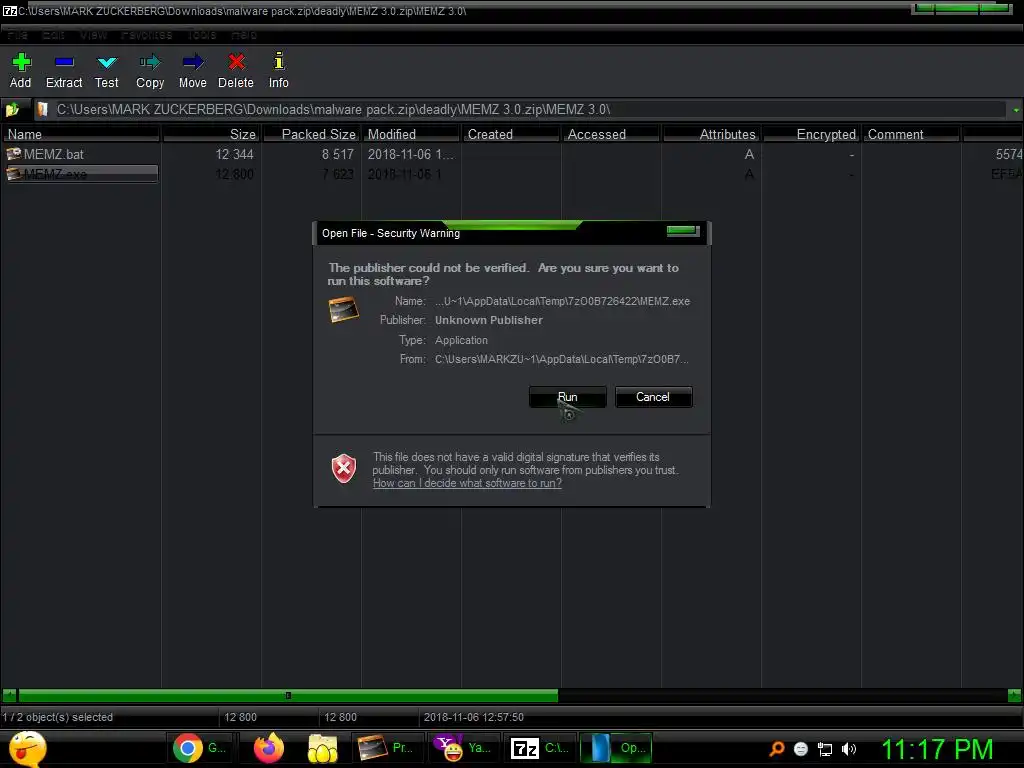The image size is (1024, 768).
Task: Go up one folder level icon
Action: click(12, 110)
